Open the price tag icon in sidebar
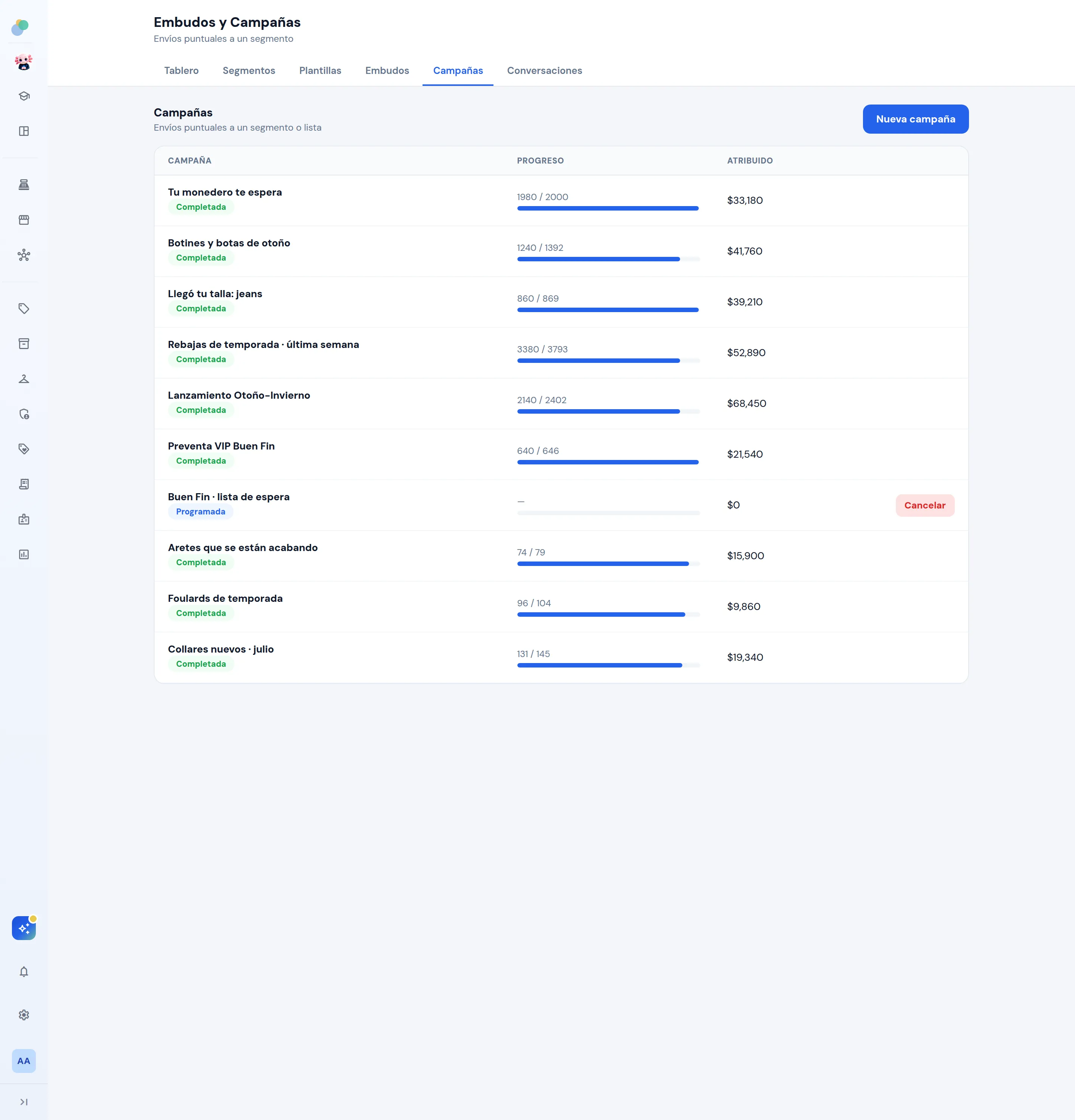Screen dimensions: 1075x1120 24,309
